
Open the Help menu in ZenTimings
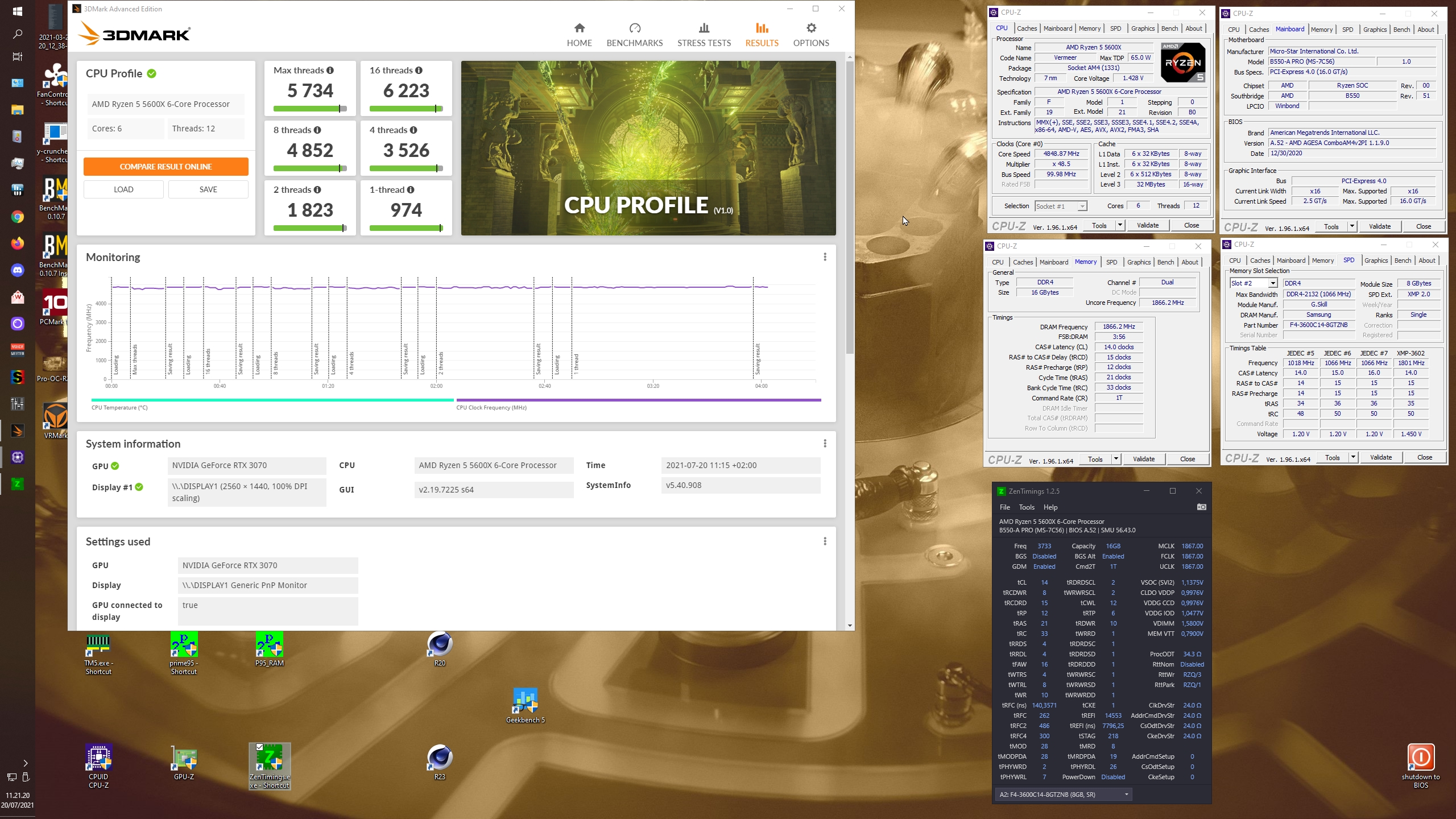1050,507
